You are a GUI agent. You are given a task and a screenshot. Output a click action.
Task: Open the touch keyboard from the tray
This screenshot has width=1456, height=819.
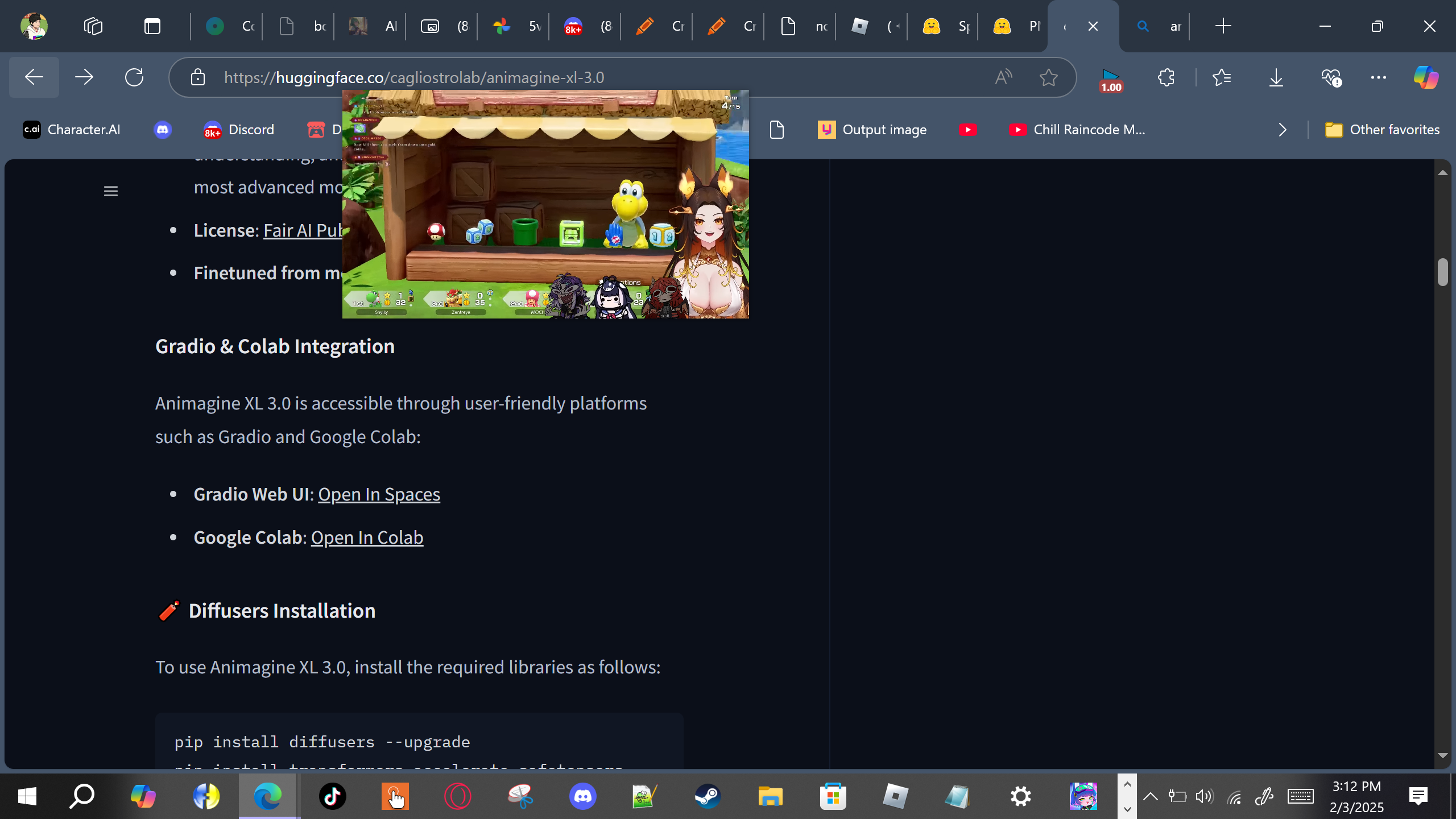coord(1300,796)
